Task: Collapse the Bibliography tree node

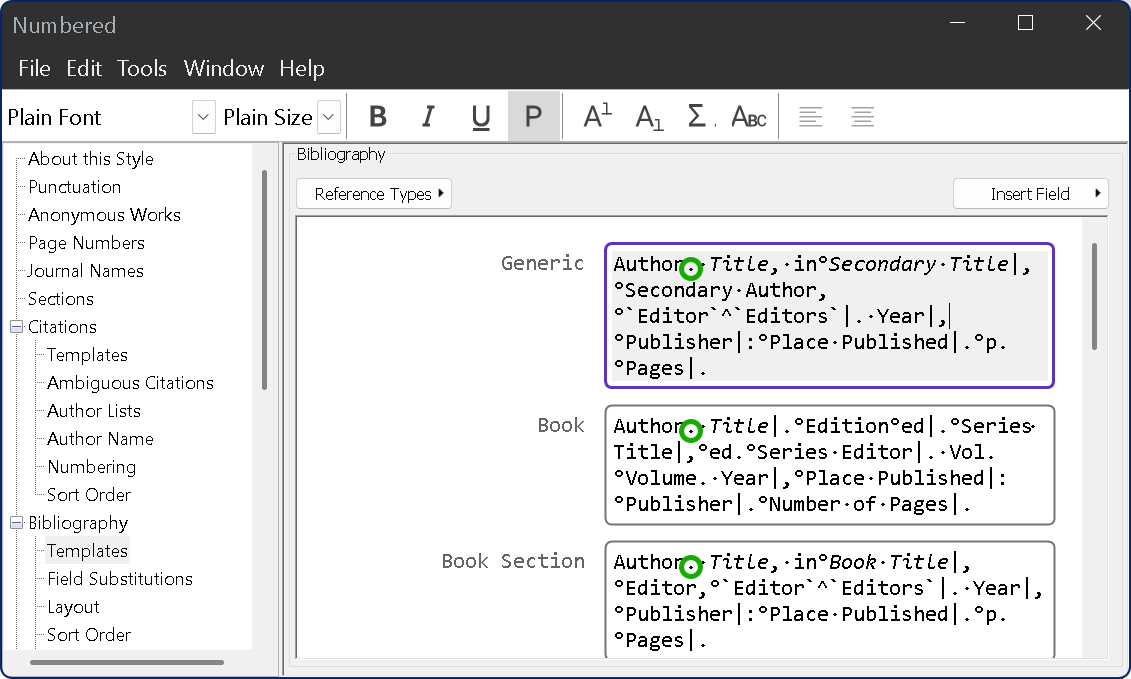Action: click(x=17, y=523)
